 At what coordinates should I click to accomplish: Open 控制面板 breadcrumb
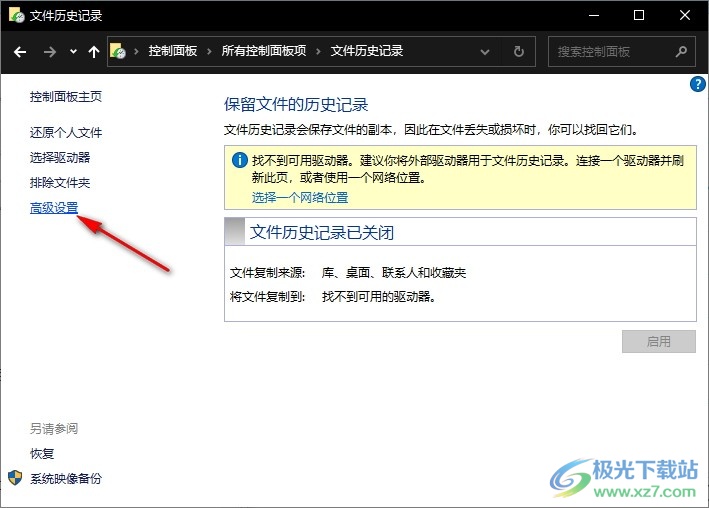coord(173,51)
